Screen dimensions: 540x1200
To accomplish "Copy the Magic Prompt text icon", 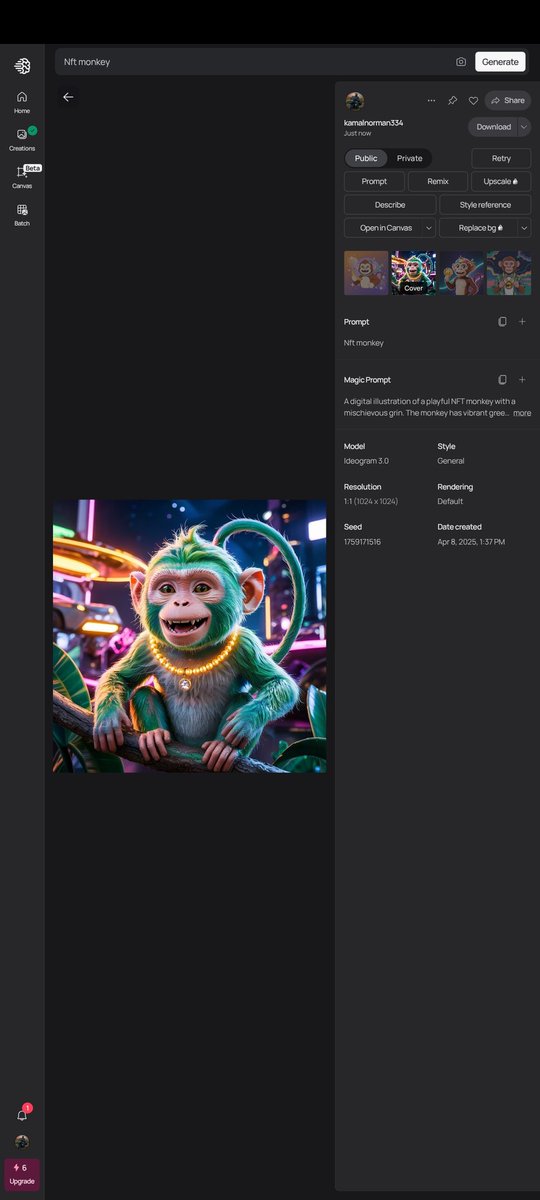I will click(502, 380).
